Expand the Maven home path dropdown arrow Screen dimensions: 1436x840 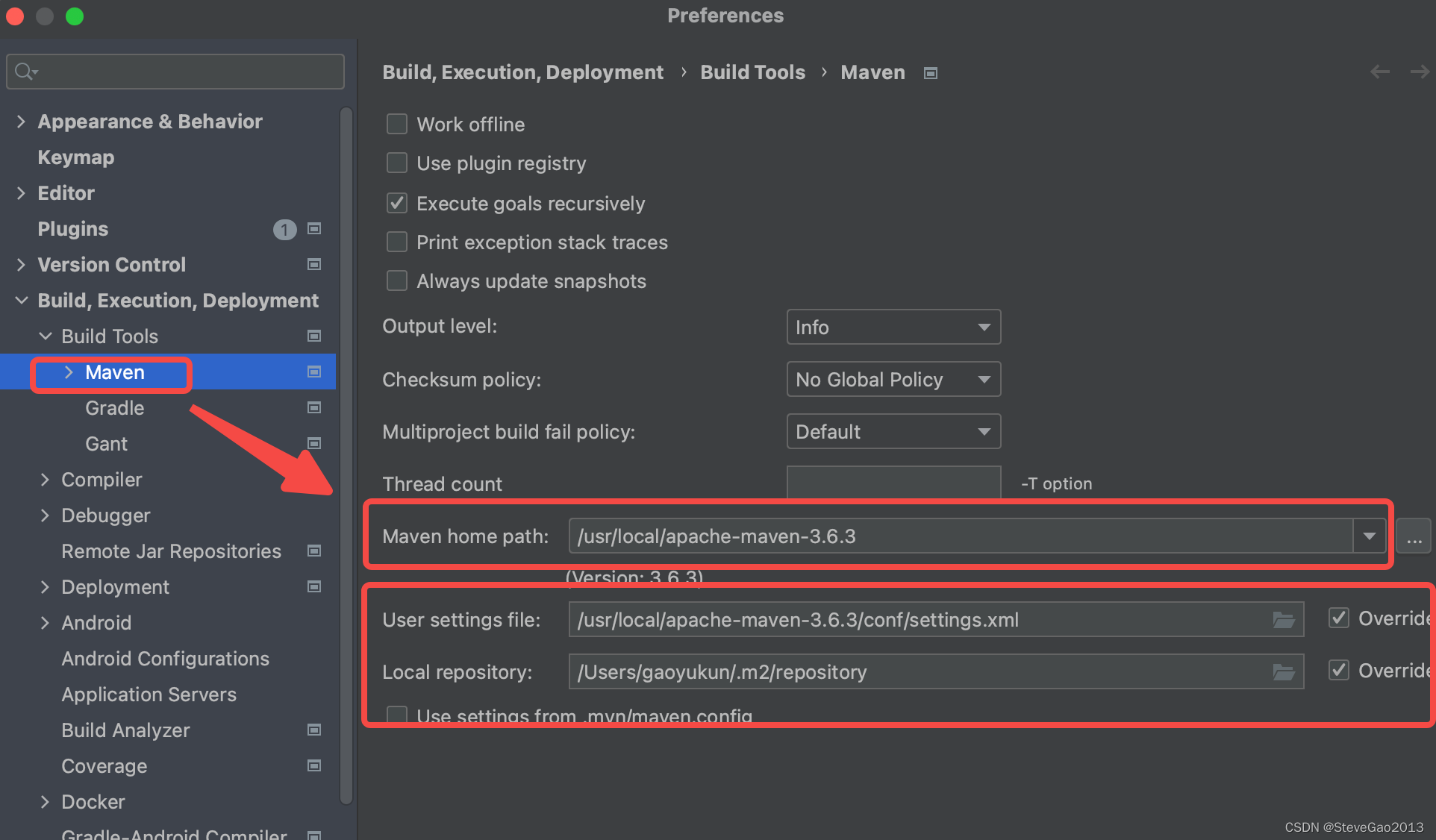click(1369, 536)
